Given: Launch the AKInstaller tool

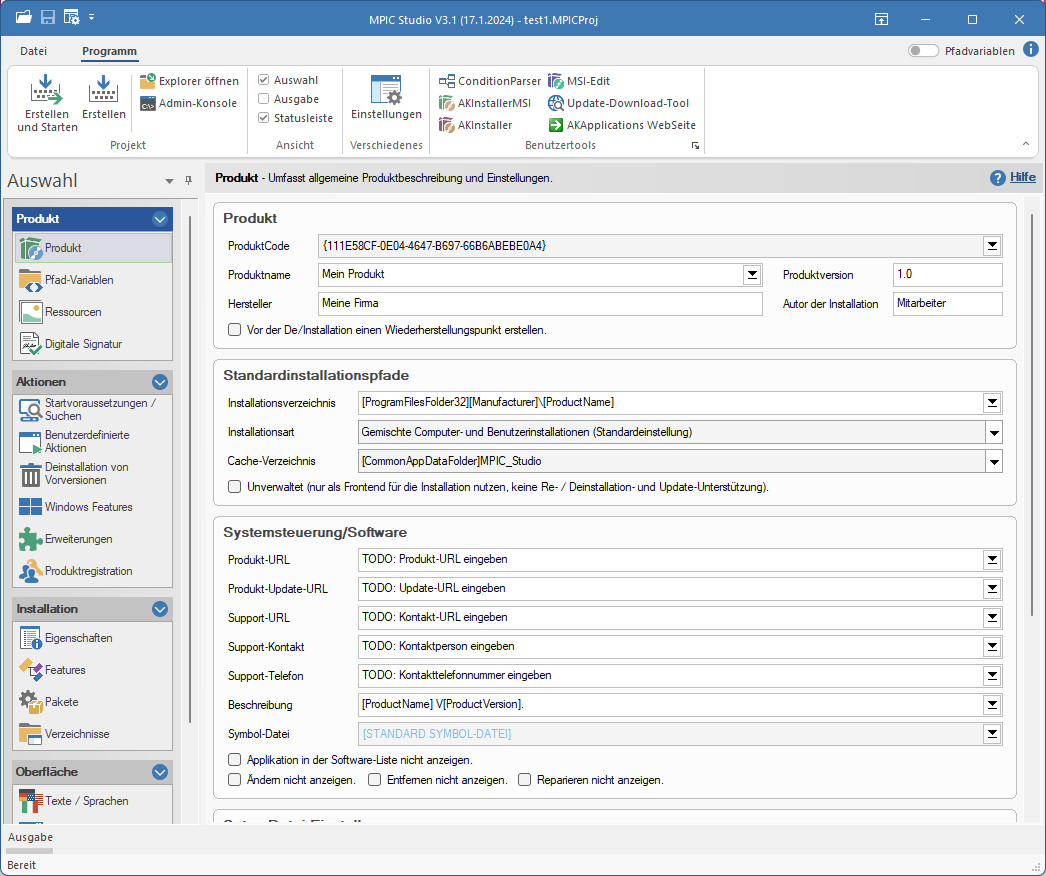Looking at the screenshot, I should click(476, 125).
